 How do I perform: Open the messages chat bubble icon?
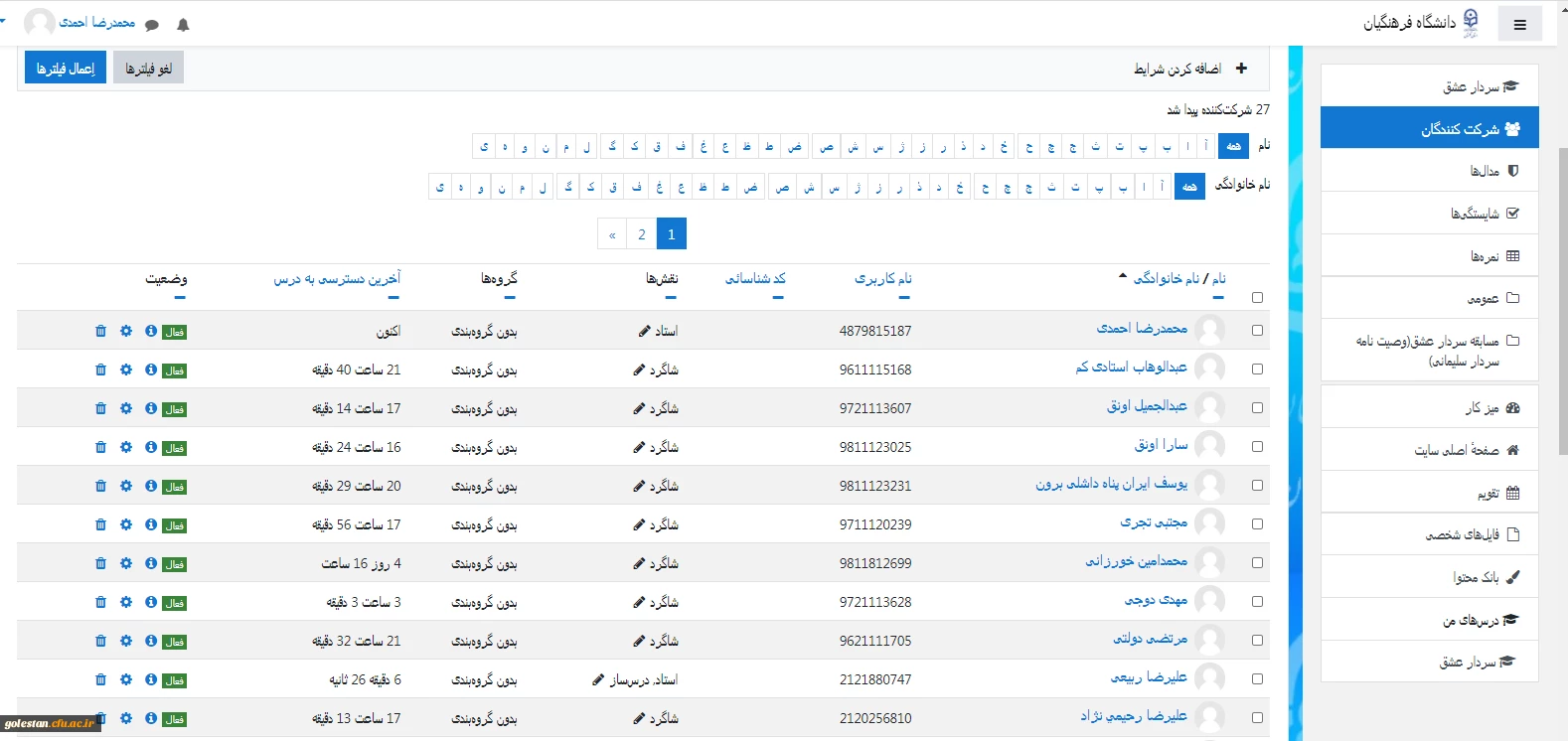point(152,25)
